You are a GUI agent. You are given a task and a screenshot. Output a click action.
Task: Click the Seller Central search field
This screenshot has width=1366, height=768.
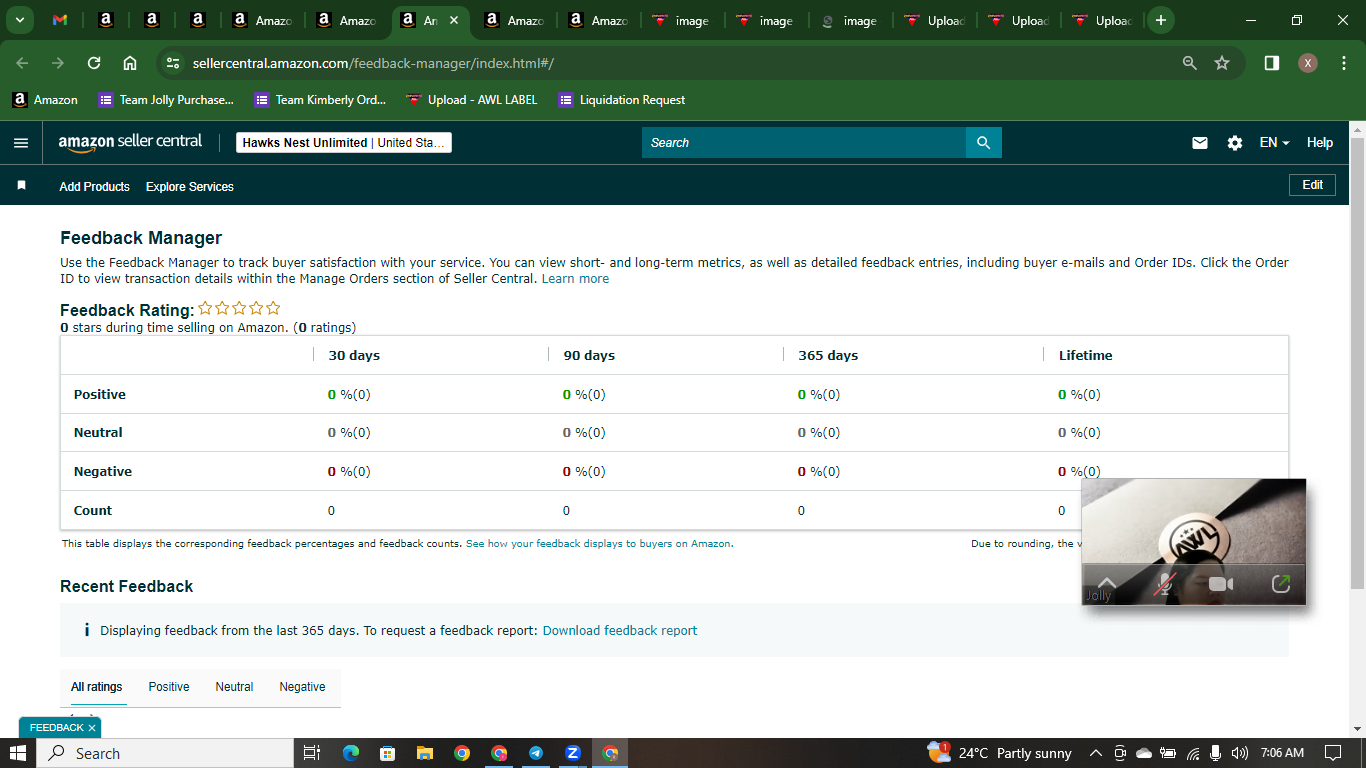(804, 143)
